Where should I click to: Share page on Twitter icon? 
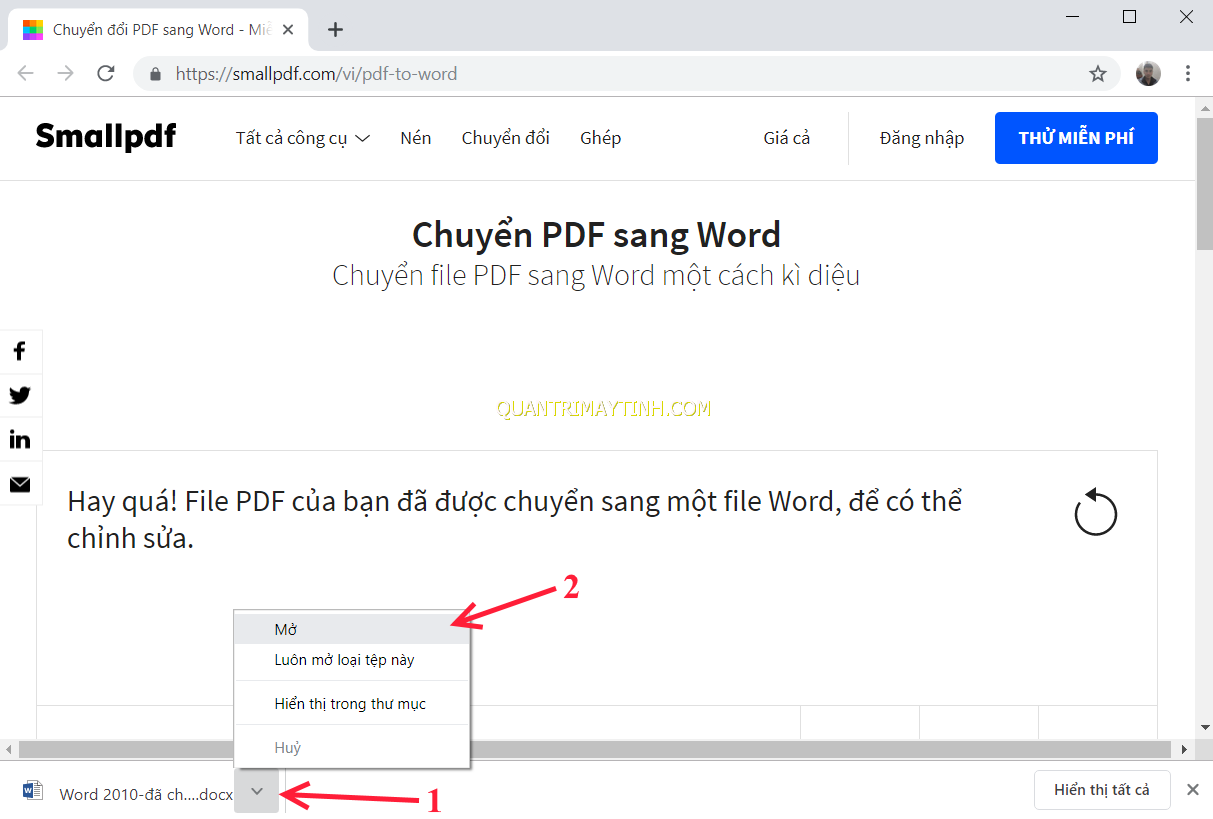(x=20, y=395)
